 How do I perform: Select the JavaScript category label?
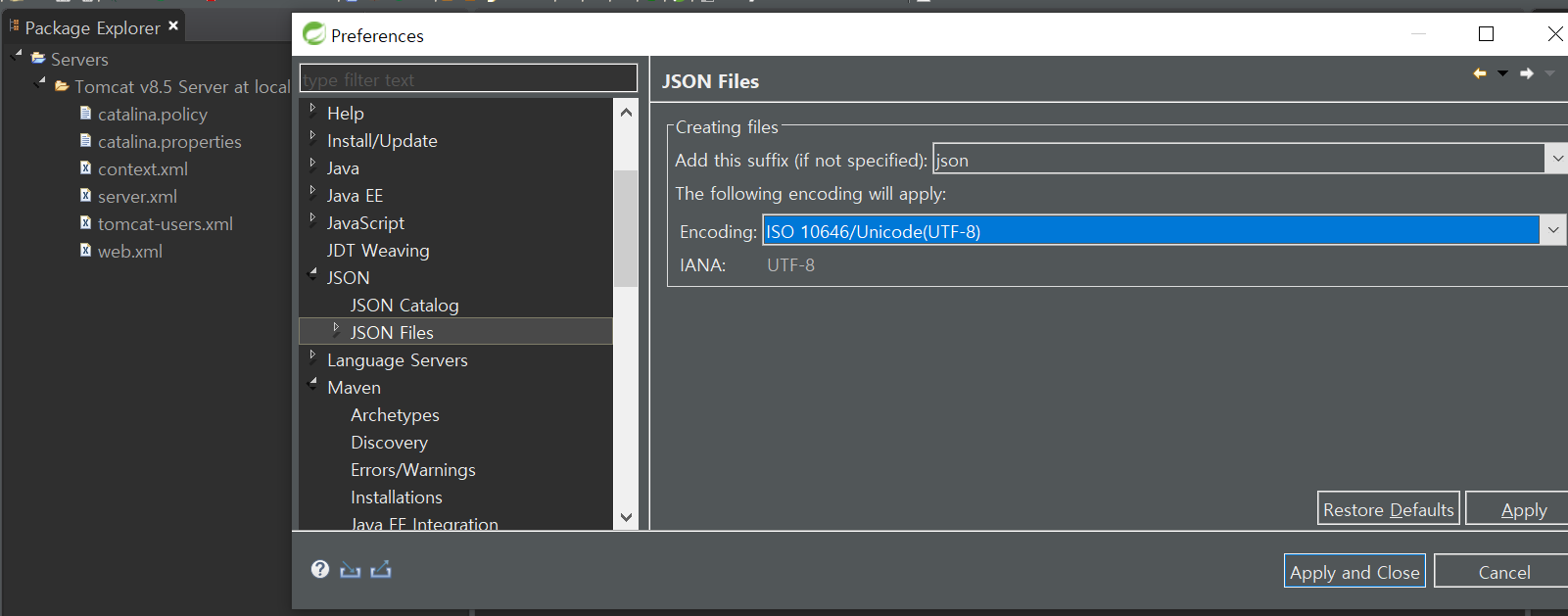pos(365,223)
